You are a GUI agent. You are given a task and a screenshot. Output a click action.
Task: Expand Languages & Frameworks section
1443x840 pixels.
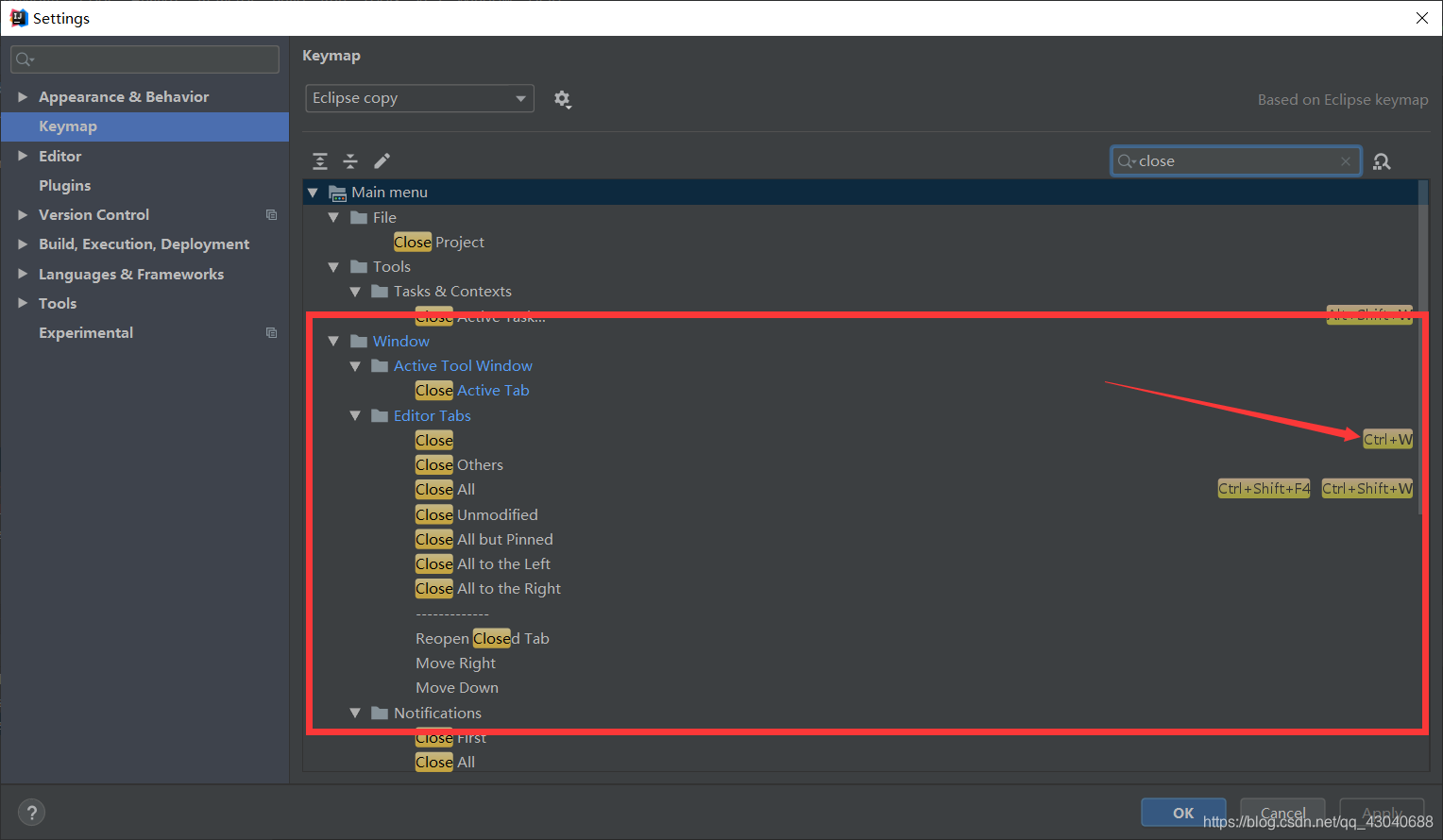coord(23,275)
